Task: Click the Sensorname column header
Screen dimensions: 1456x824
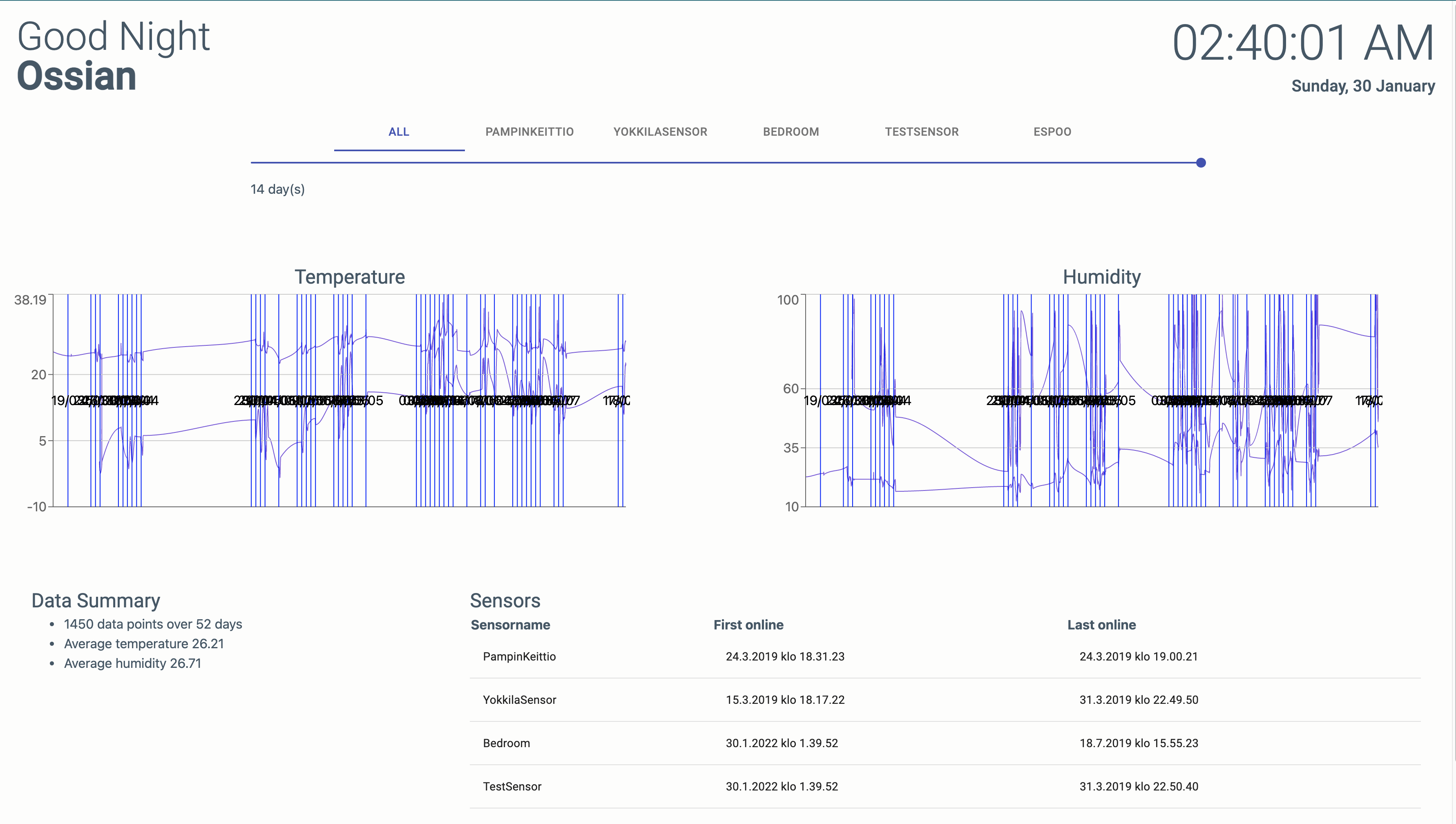Action: tap(510, 625)
